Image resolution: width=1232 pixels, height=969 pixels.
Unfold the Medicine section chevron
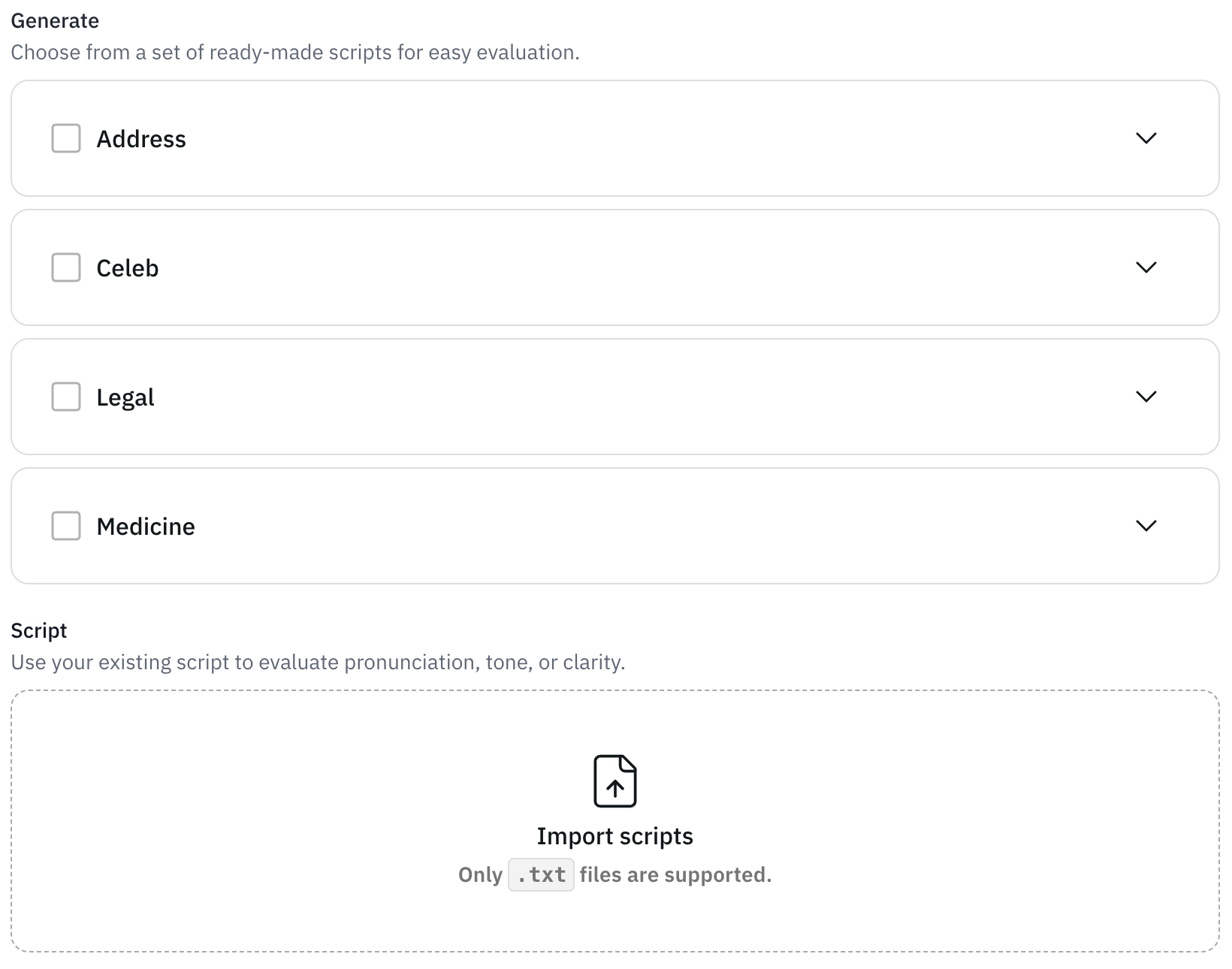tap(1146, 526)
